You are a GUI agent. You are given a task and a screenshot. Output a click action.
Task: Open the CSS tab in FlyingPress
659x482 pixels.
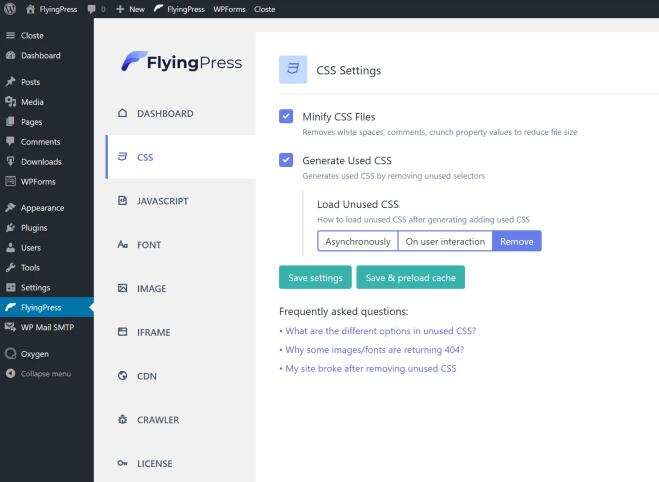point(181,157)
